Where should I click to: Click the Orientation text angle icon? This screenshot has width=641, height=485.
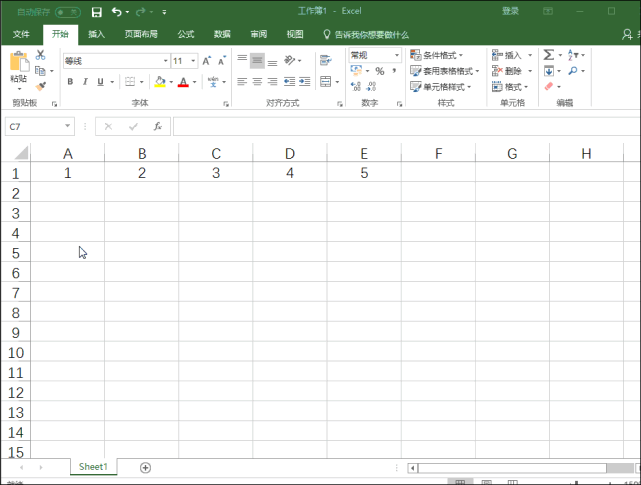point(289,60)
